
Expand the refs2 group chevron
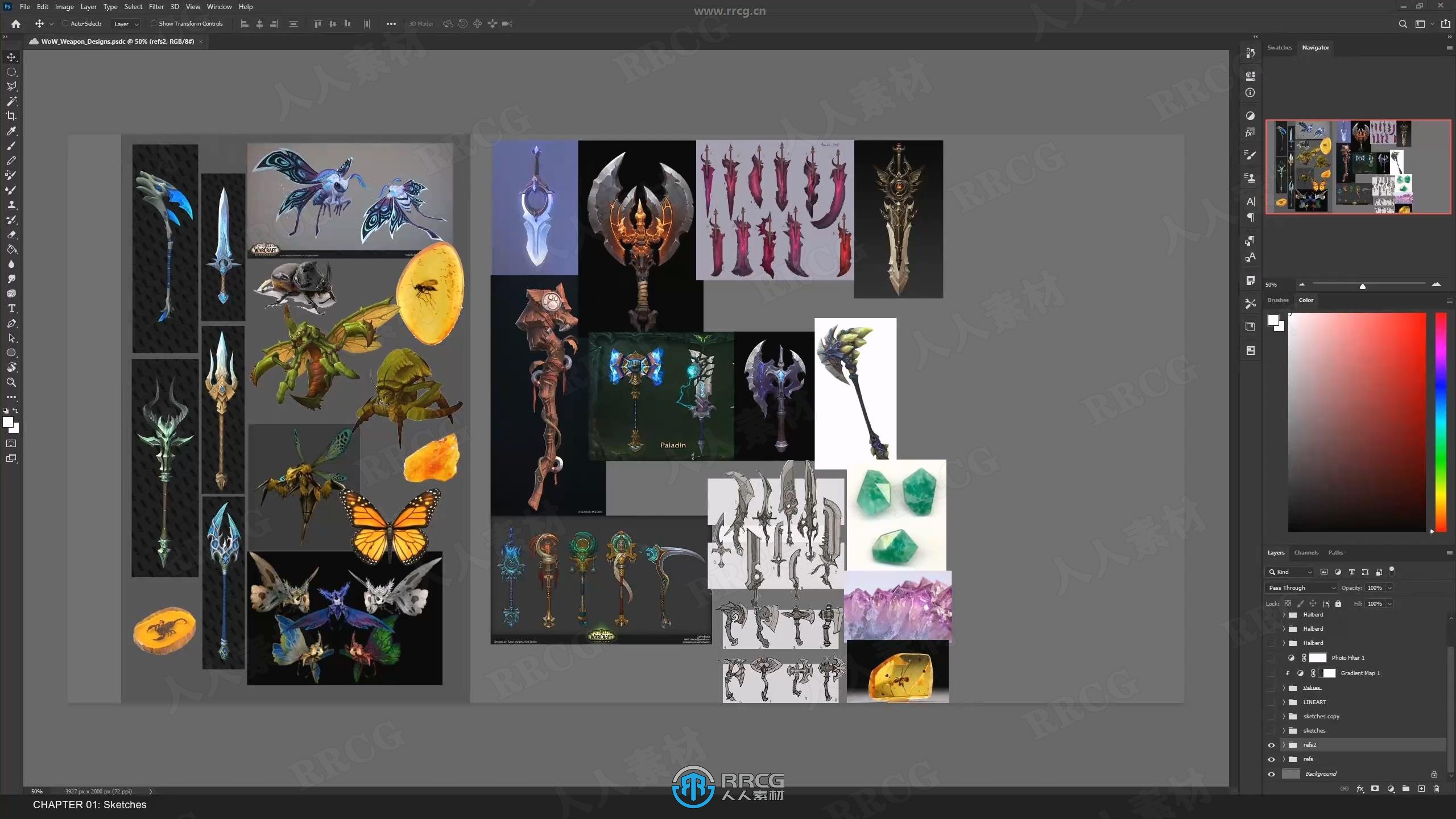pos(1284,745)
